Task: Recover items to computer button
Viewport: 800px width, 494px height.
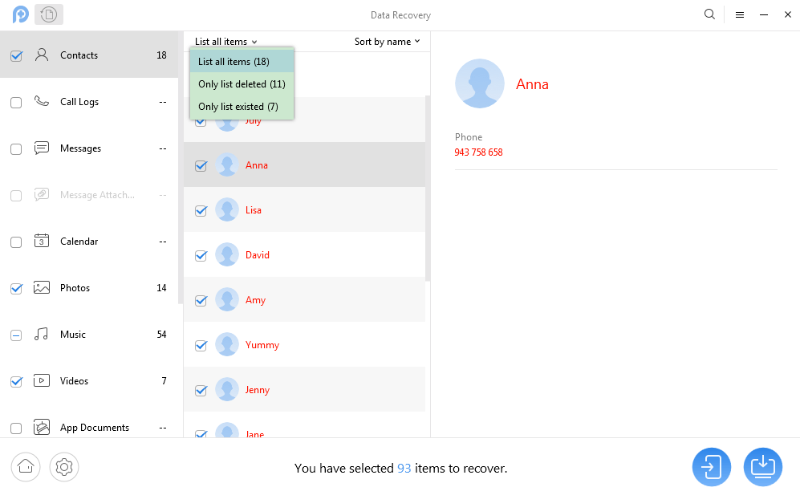Action: (x=763, y=467)
